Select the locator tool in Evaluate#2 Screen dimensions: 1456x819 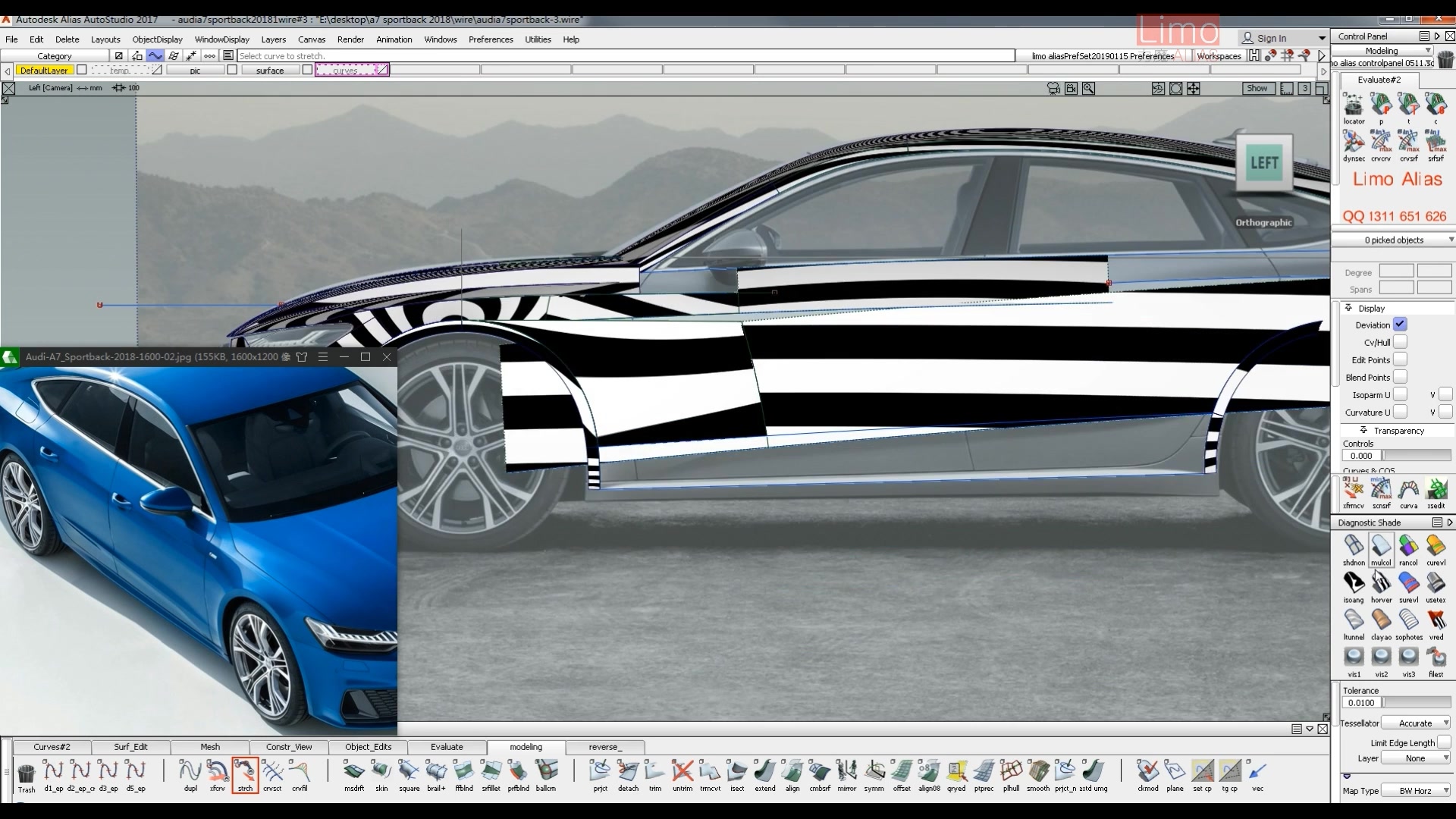(x=1353, y=106)
